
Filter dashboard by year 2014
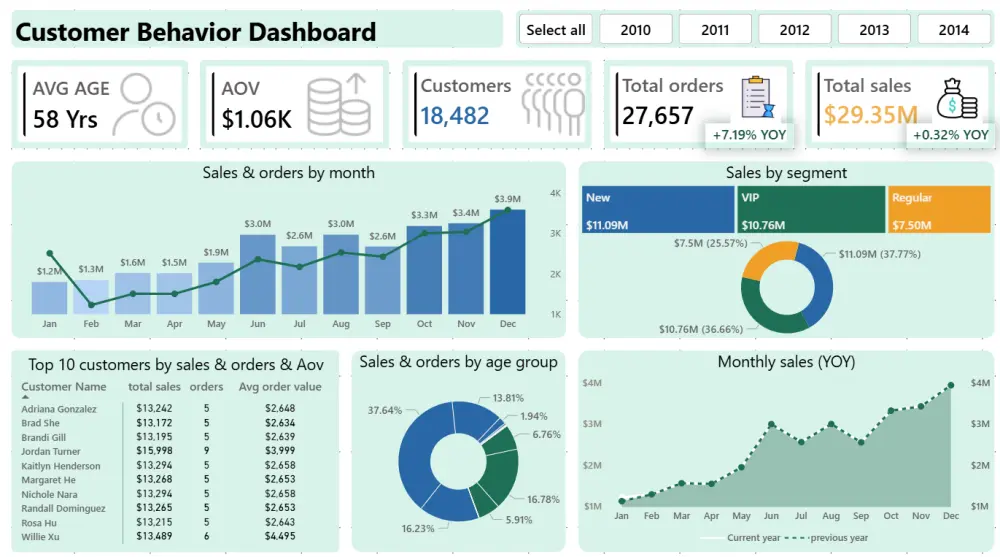(953, 30)
